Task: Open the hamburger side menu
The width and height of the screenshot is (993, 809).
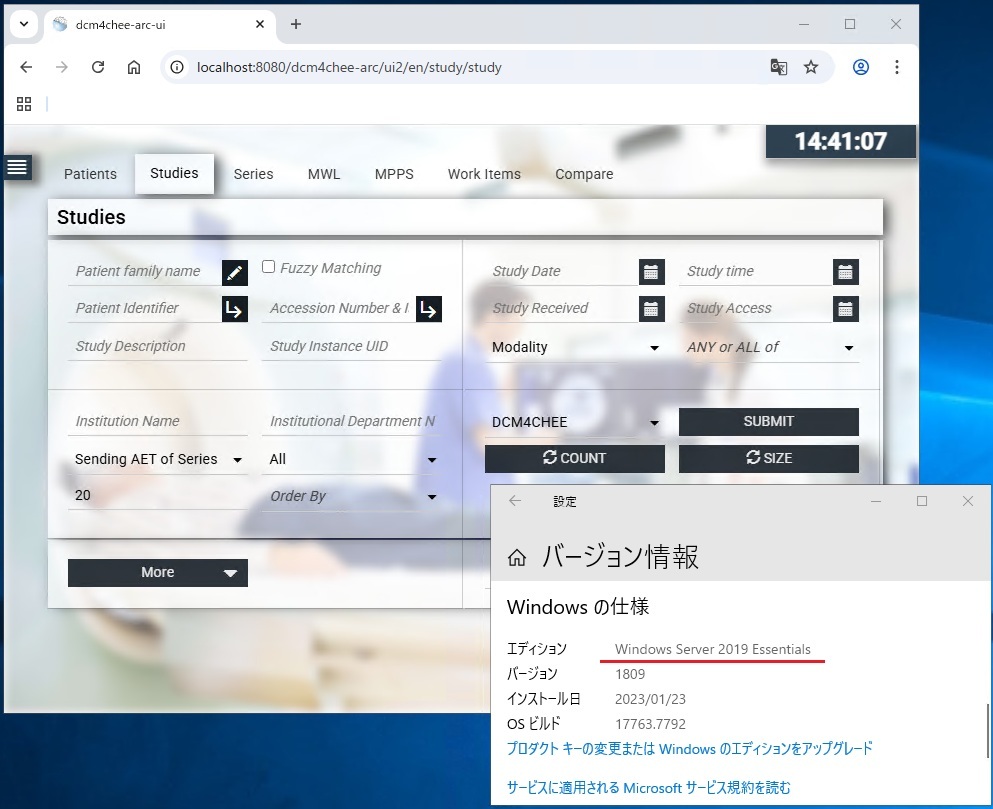Action: click(x=17, y=167)
